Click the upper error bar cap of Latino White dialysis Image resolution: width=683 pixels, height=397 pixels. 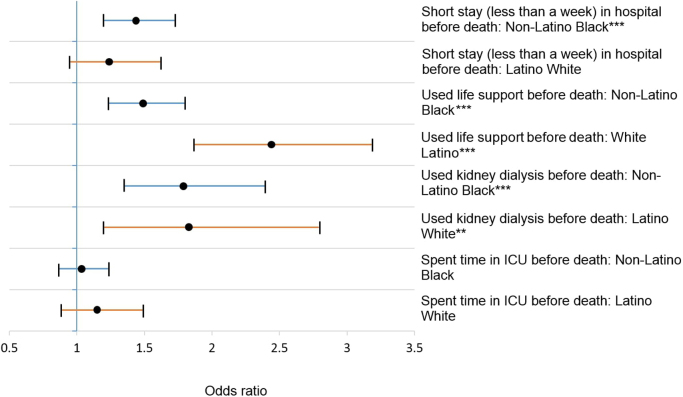[320, 227]
